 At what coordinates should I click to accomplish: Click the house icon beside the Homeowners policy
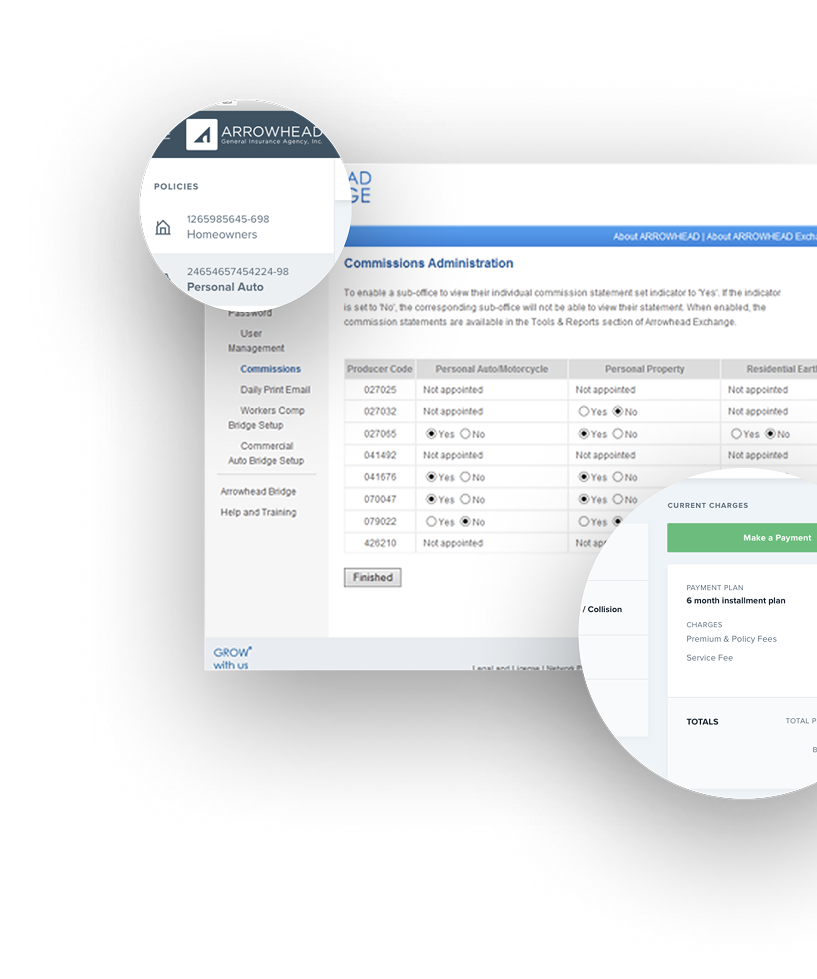[x=163, y=227]
